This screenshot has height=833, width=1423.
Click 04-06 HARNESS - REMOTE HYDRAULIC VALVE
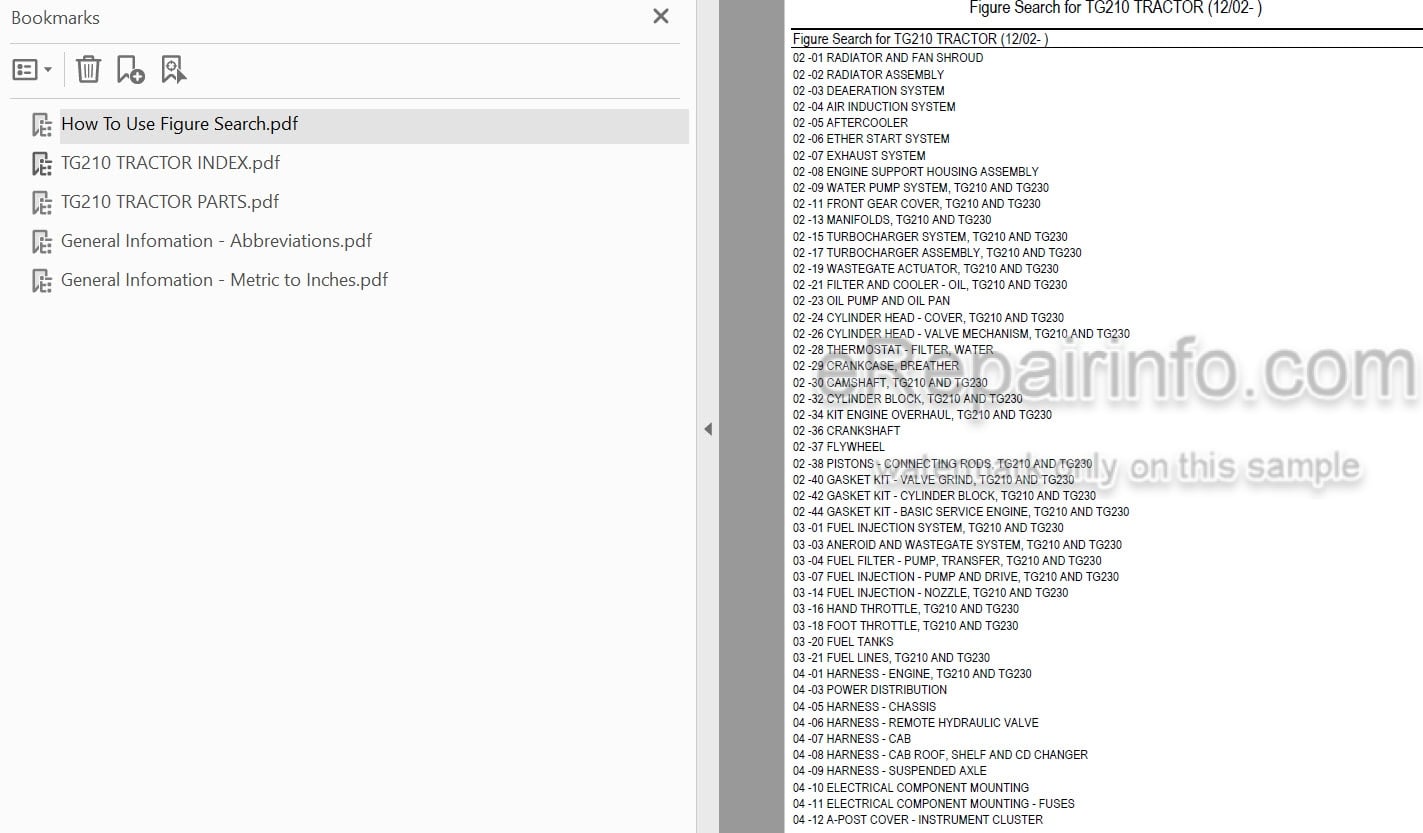tap(916, 723)
